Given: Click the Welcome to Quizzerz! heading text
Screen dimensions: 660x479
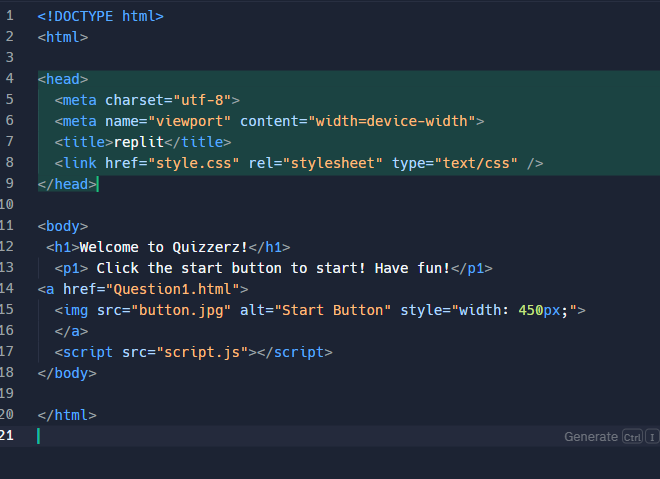Looking at the screenshot, I should 164,247.
